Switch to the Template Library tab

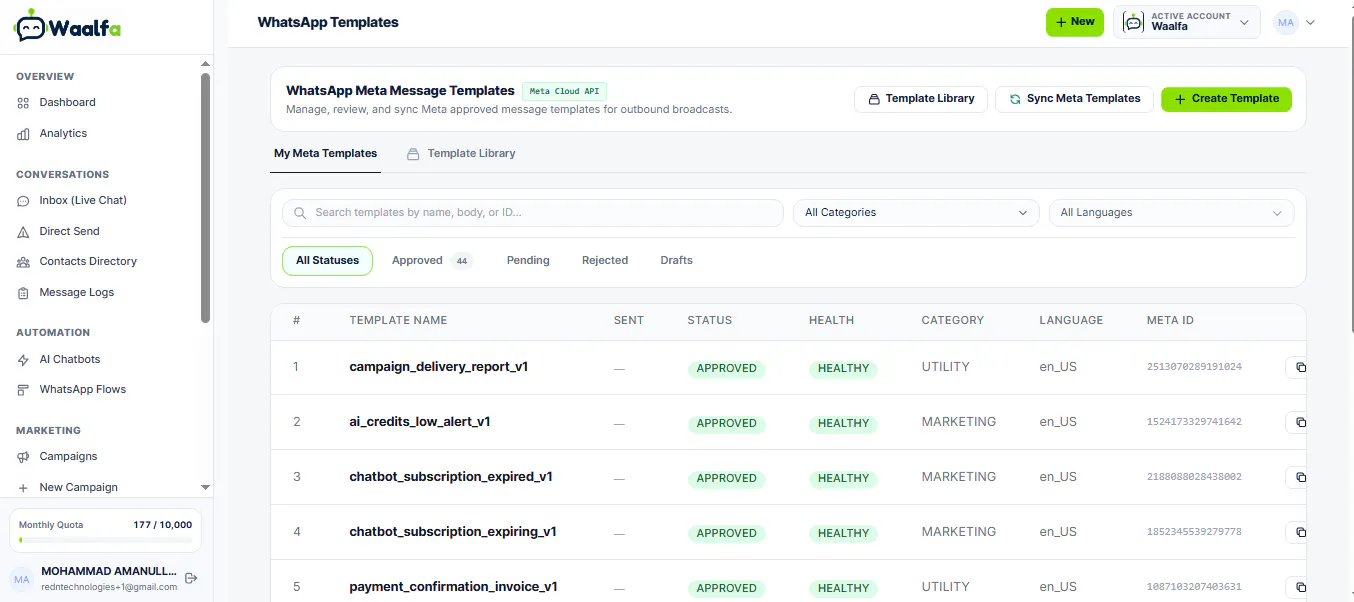[x=461, y=154]
